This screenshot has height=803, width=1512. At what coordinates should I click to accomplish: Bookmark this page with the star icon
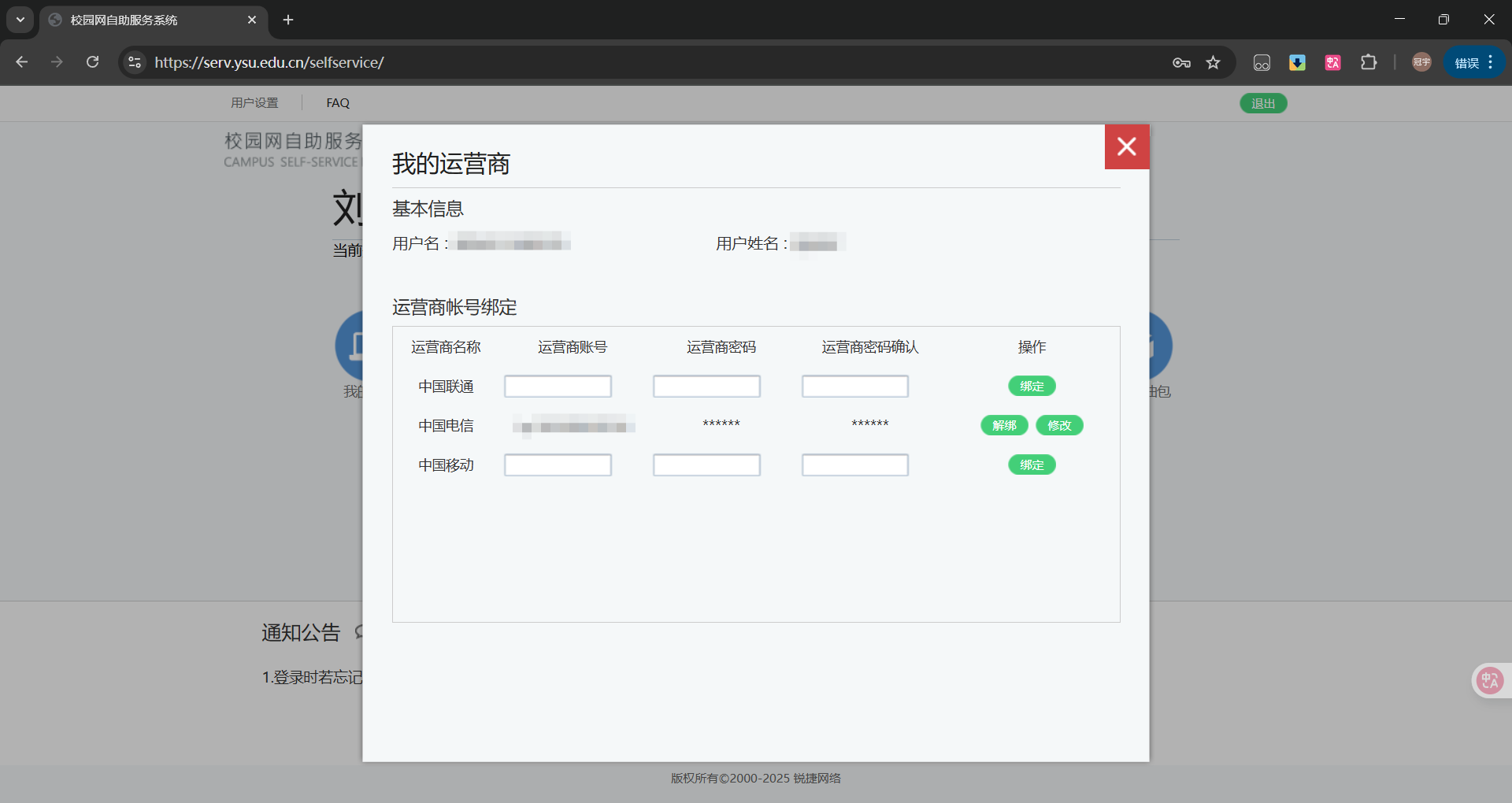(x=1213, y=62)
